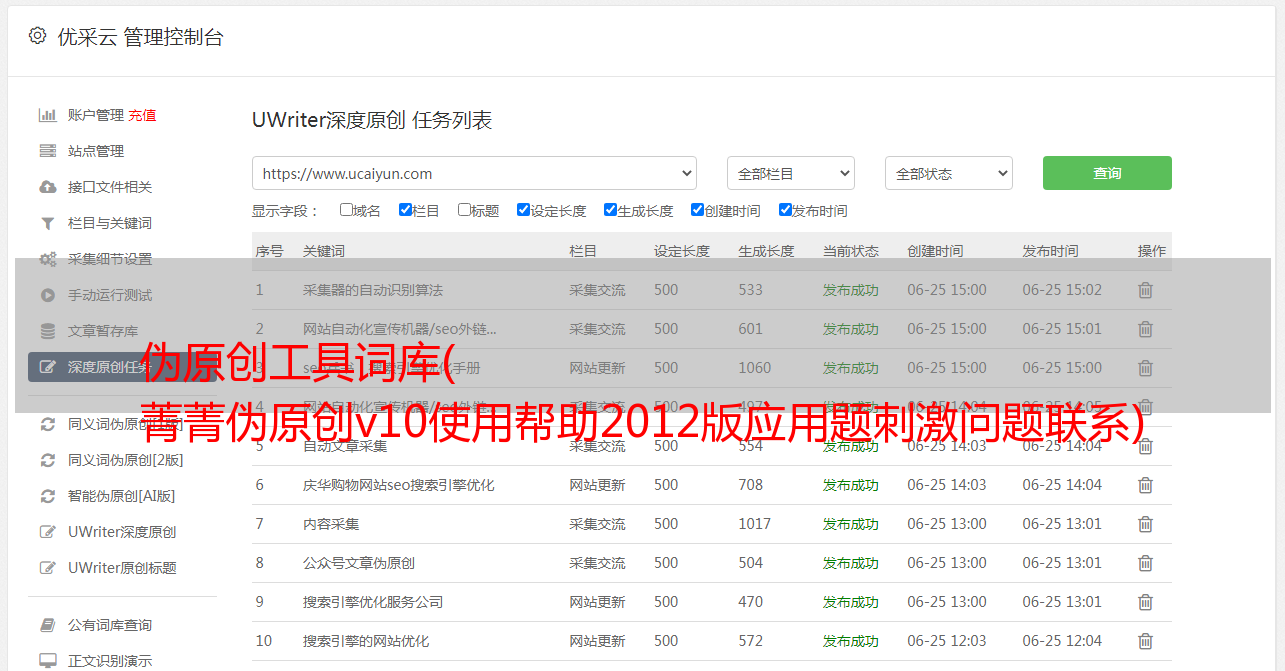The width and height of the screenshot is (1285, 671).
Task: Select 同义词伪原创[2版] in the sidebar
Action: click(125, 460)
